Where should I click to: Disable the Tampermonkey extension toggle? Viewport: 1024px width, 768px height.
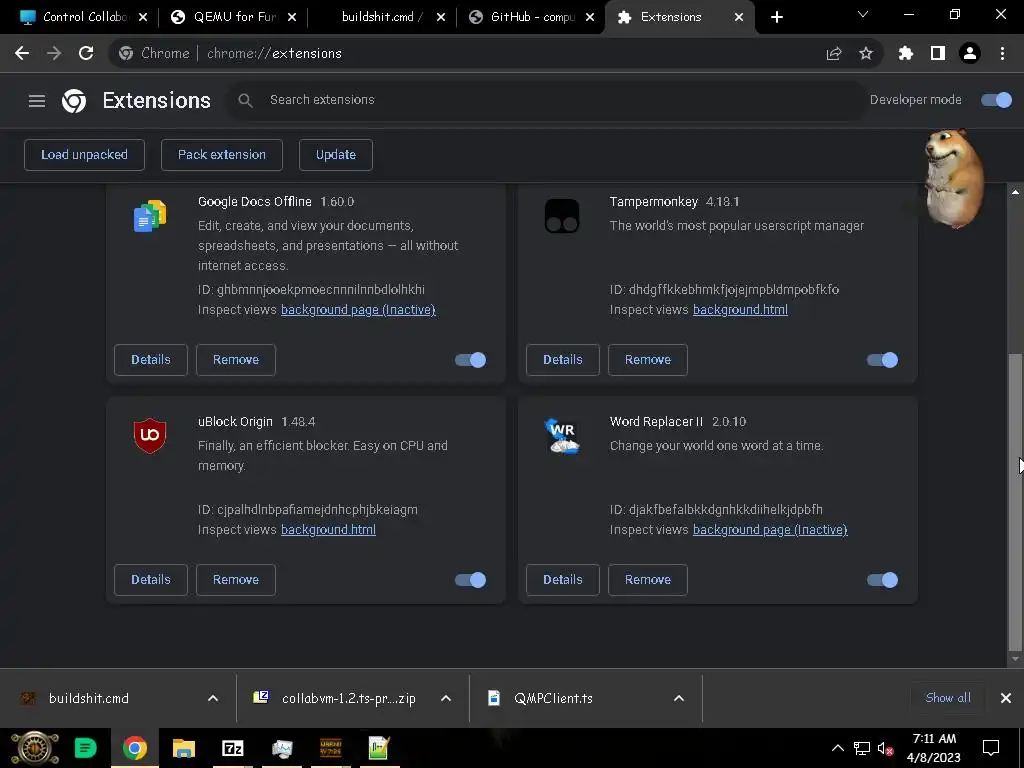pyautogui.click(x=882, y=360)
